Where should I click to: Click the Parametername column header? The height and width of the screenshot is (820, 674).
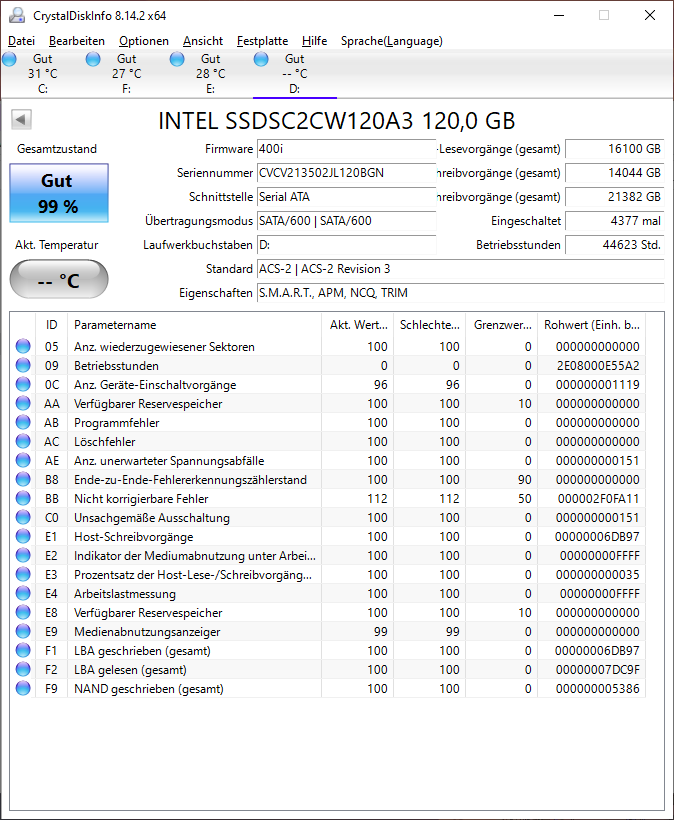click(194, 325)
